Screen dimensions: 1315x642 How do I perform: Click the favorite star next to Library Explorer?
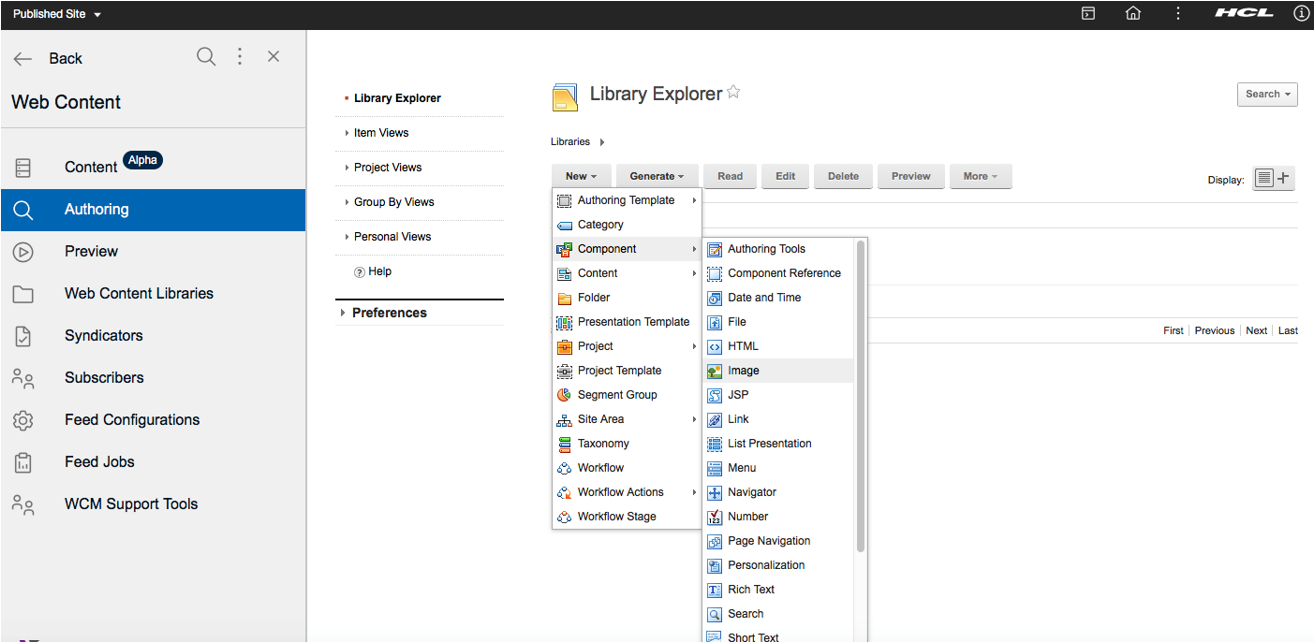click(734, 93)
